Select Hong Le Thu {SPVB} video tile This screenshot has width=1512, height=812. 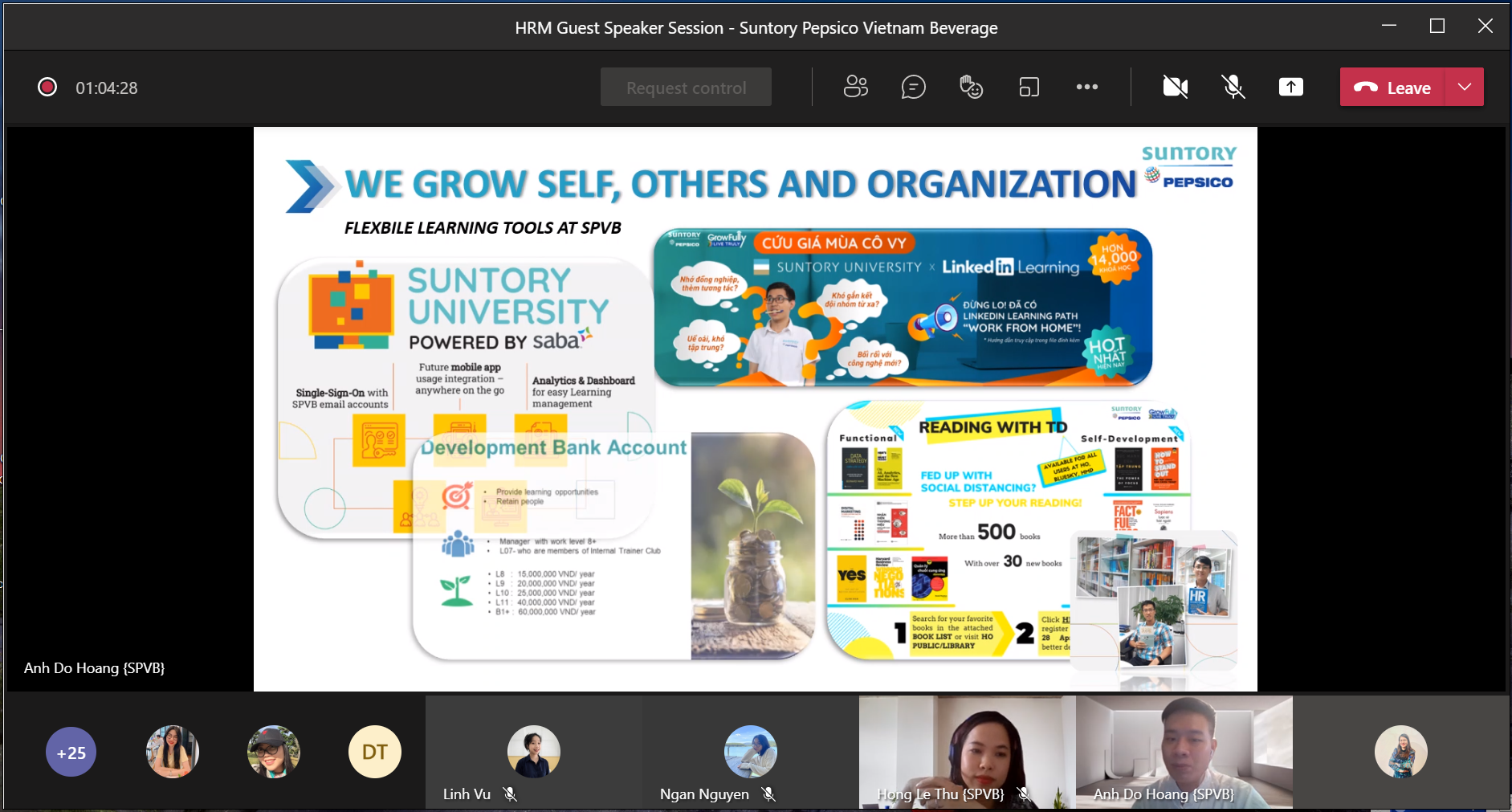pyautogui.click(x=968, y=753)
